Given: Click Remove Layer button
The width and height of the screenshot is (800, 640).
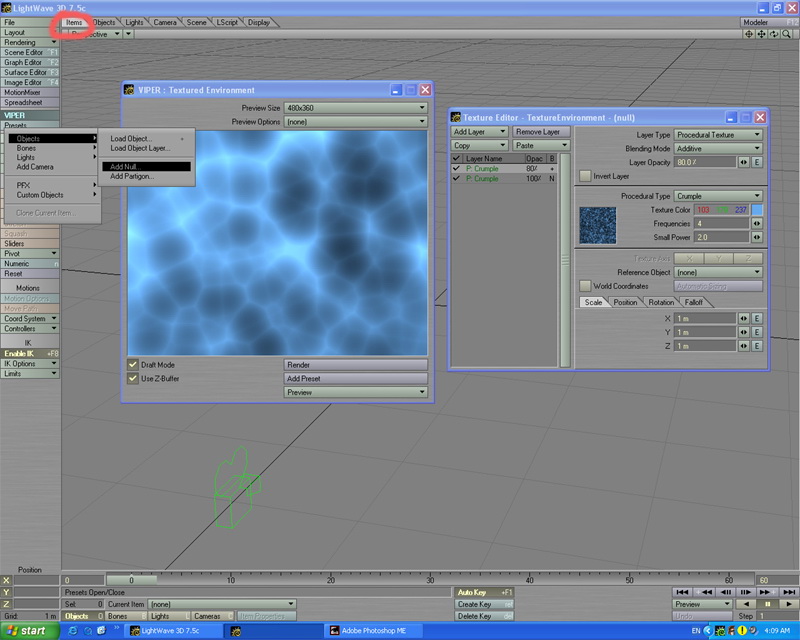Looking at the screenshot, I should point(541,132).
